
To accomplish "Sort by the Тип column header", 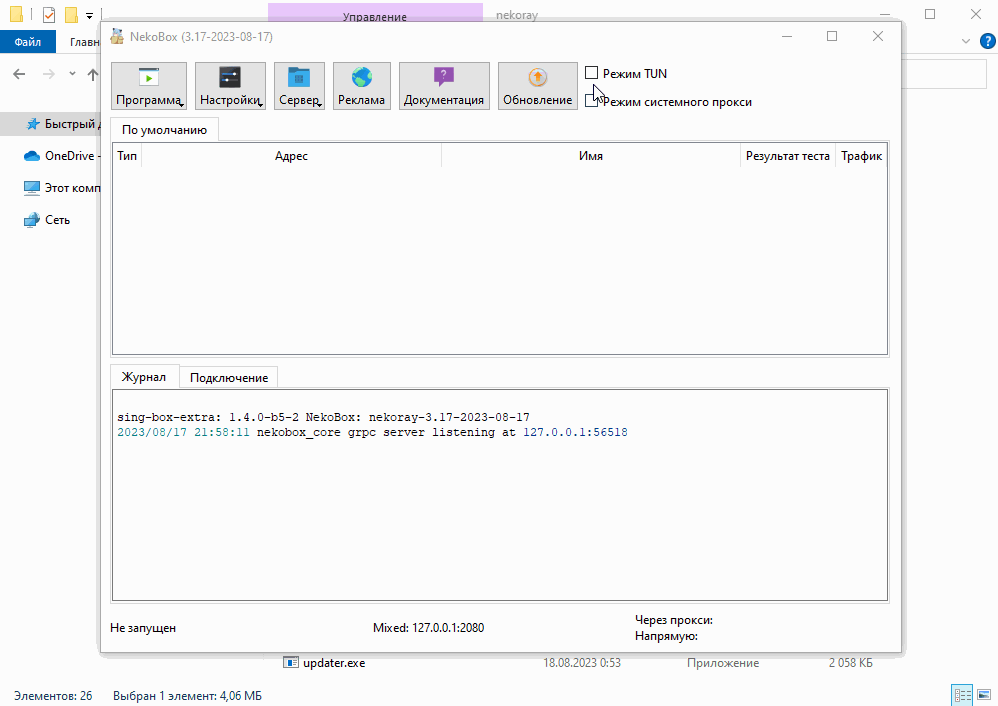I will [x=127, y=156].
